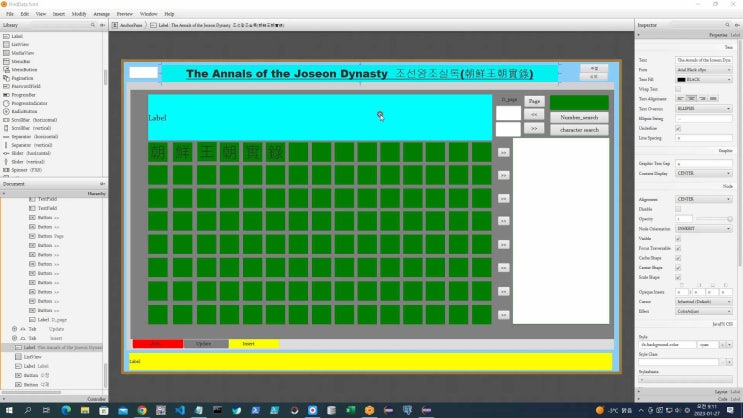743x418 pixels.
Task: Open Visual Studio Code from taskbar
Action: (181, 410)
